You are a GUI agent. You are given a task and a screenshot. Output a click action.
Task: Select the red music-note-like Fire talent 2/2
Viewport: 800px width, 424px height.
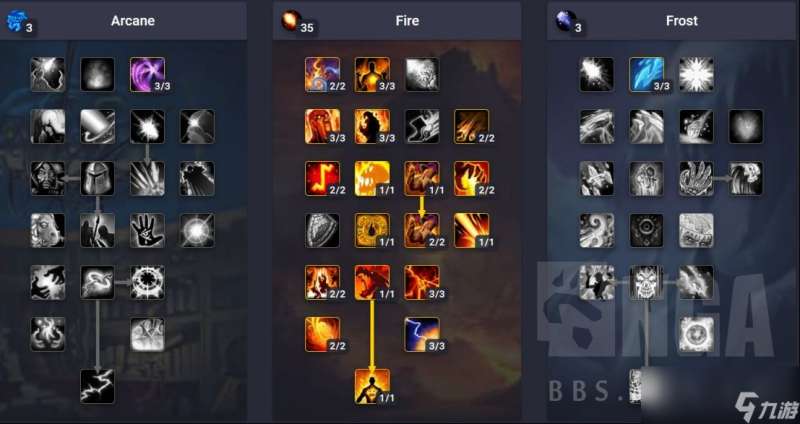point(322,179)
